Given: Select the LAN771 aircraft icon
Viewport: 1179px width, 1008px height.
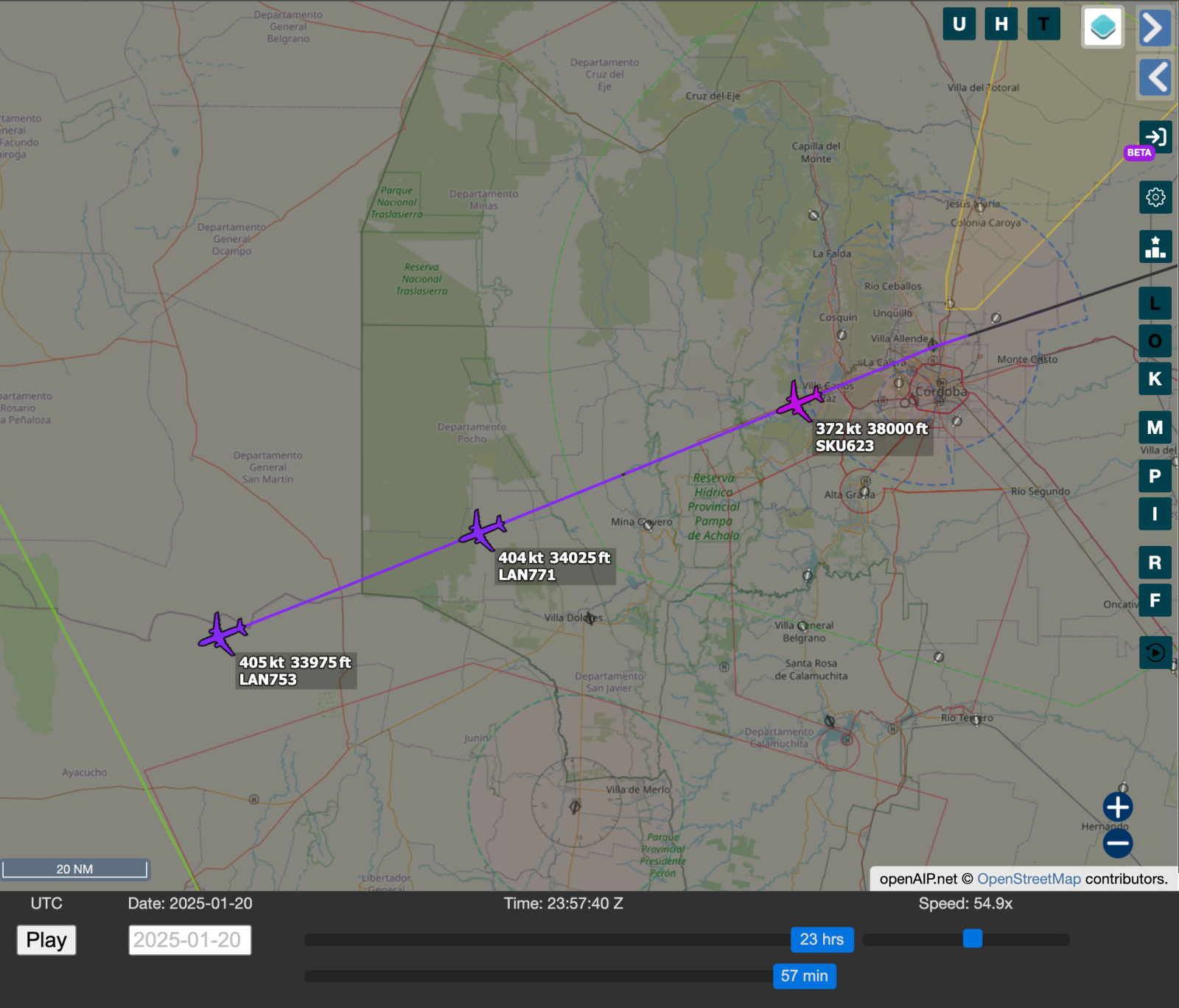Looking at the screenshot, I should (483, 529).
